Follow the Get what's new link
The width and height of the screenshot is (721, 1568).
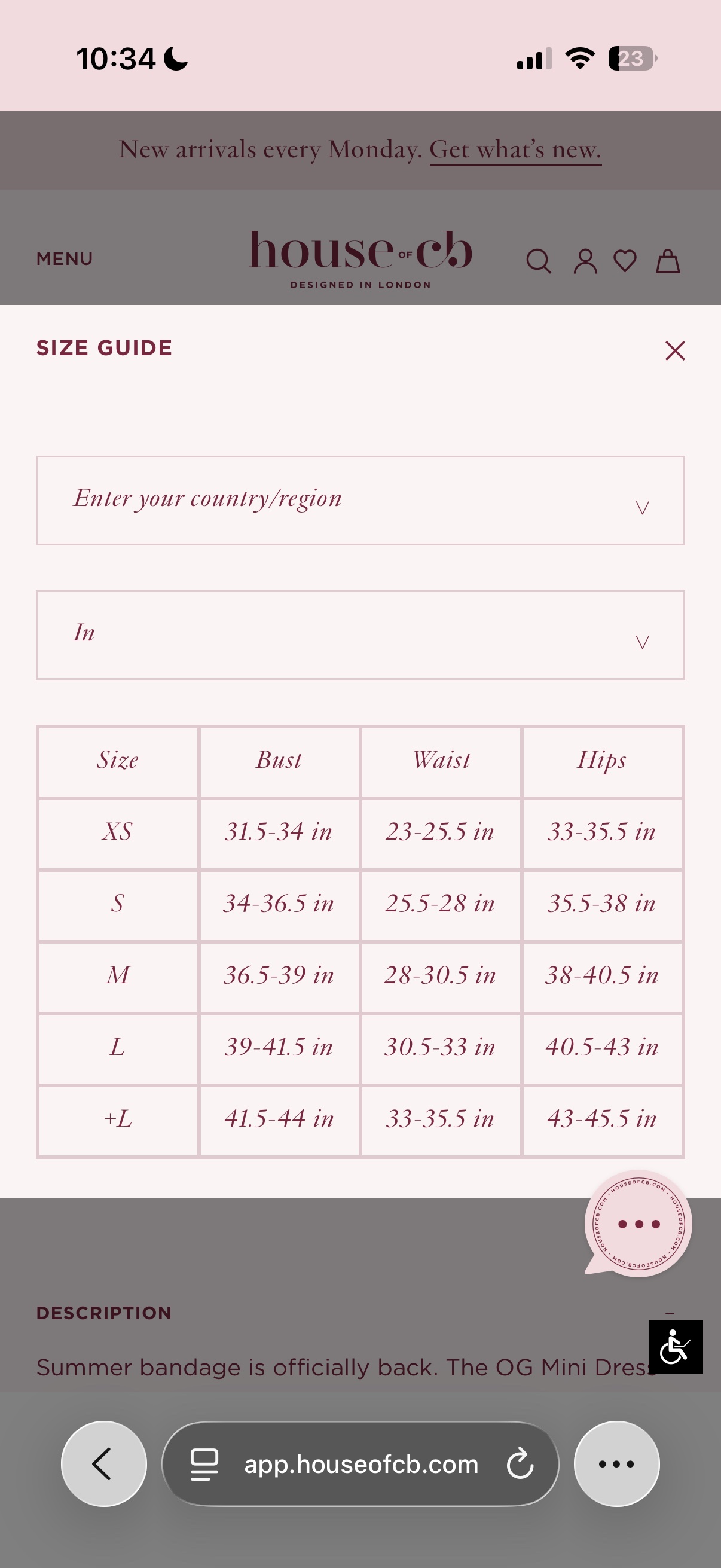tap(515, 150)
